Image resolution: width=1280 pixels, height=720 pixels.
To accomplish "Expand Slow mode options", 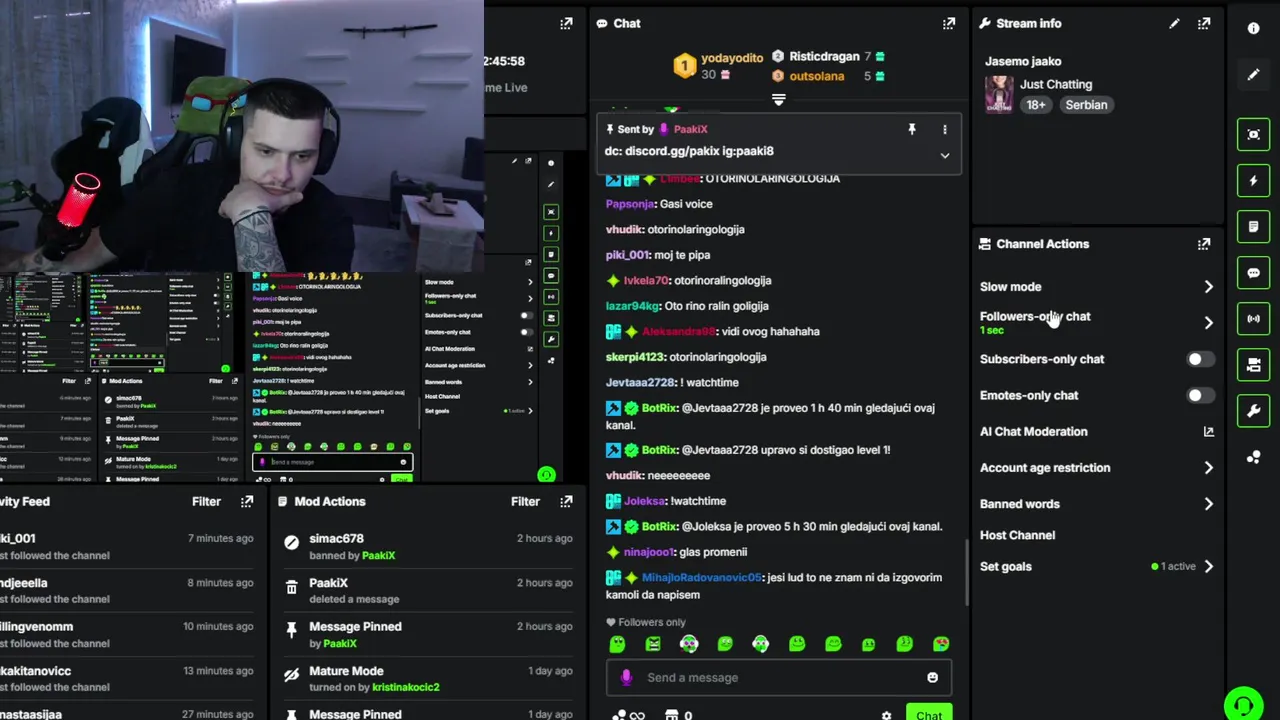I will [x=1096, y=287].
